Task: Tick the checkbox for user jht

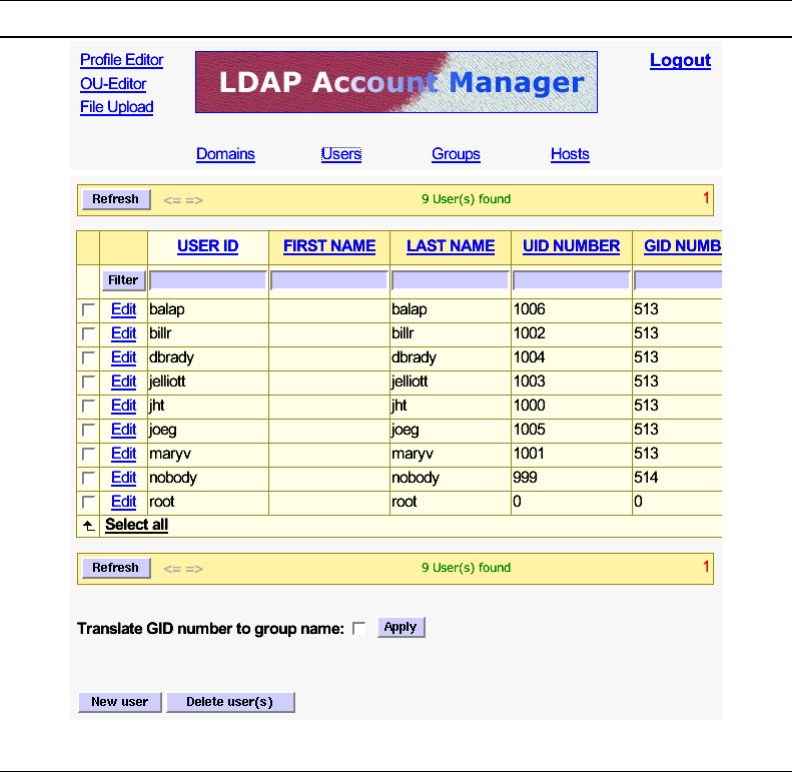Action: pos(88,406)
